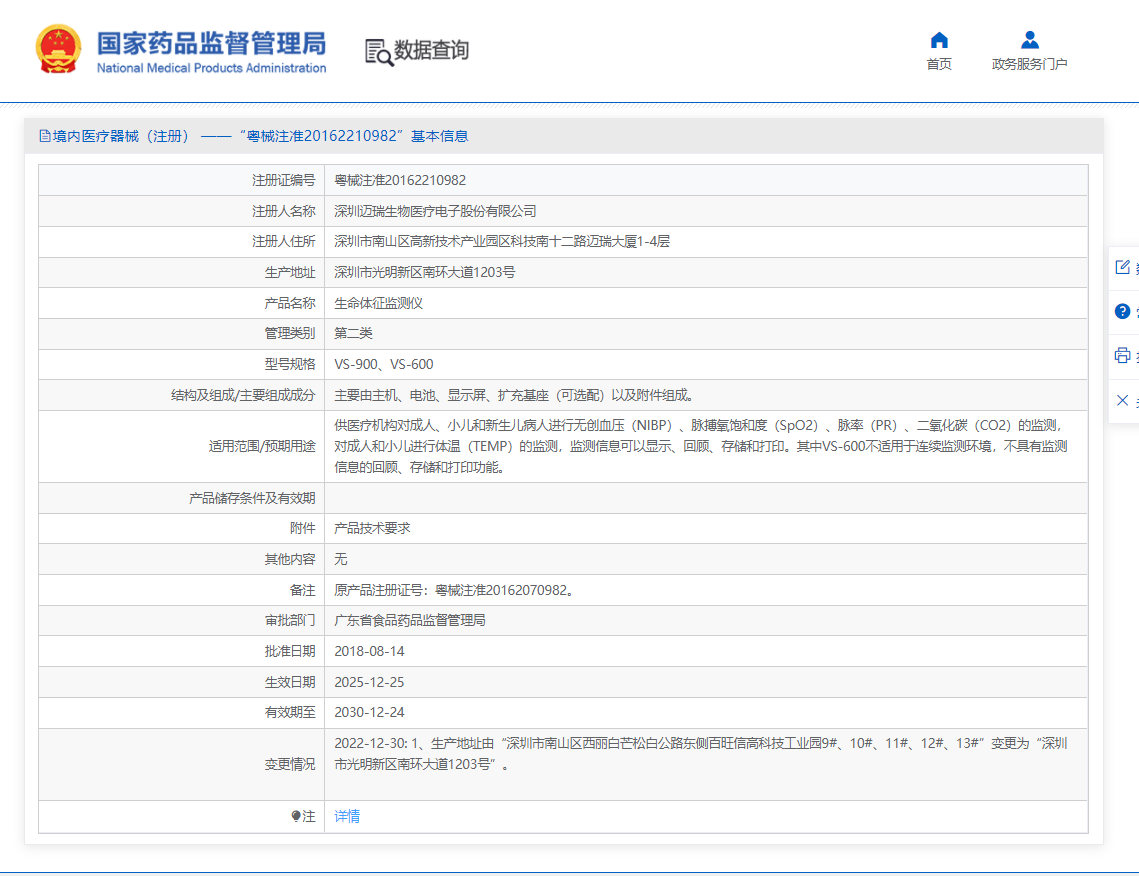
Task: Select 其他内容 value 无
Action: tap(341, 559)
